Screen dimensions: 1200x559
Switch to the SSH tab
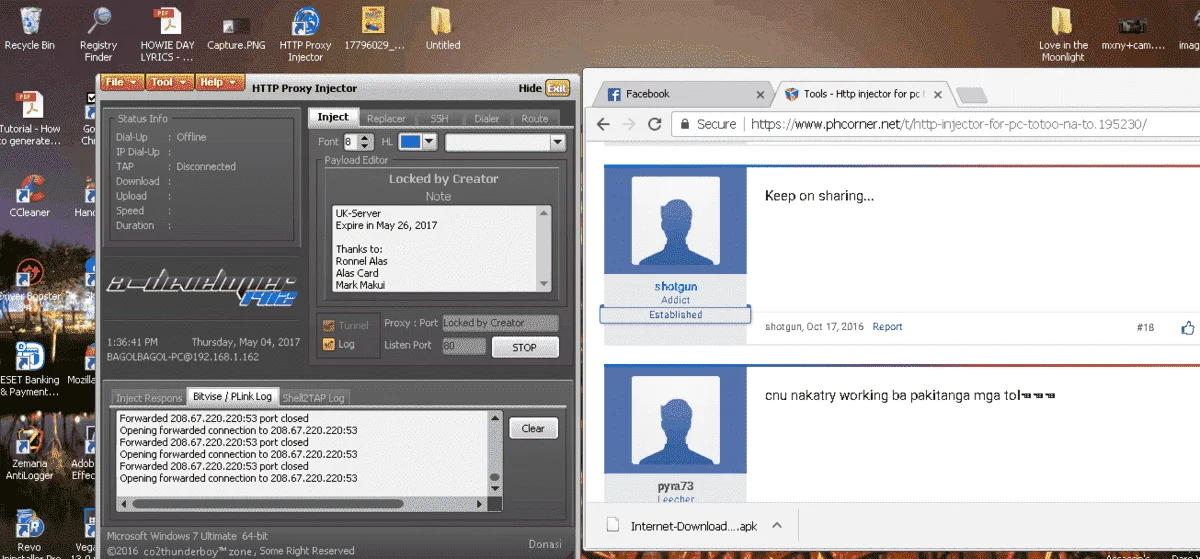click(439, 118)
